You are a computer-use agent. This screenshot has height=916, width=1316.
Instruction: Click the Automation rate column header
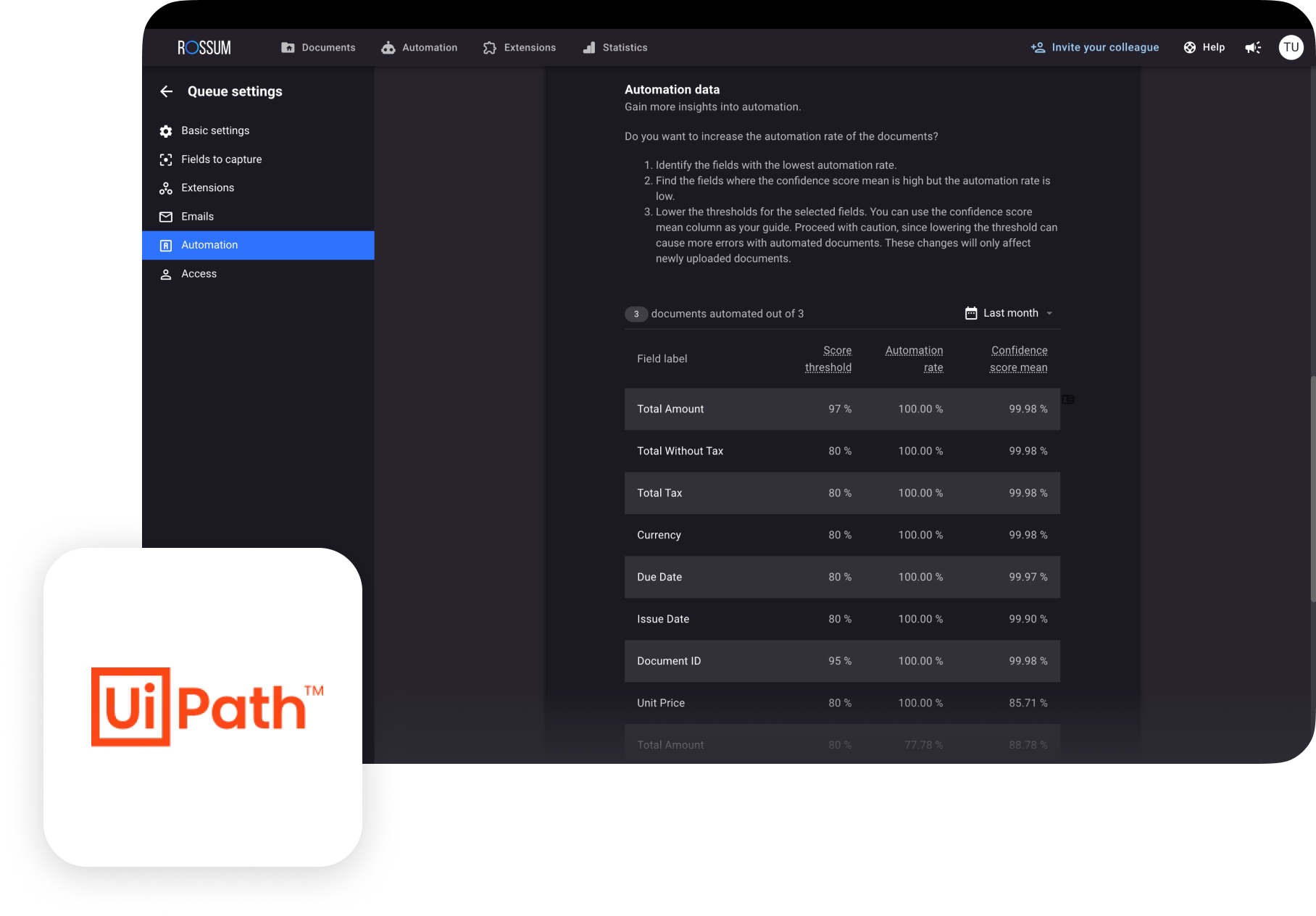(915, 359)
